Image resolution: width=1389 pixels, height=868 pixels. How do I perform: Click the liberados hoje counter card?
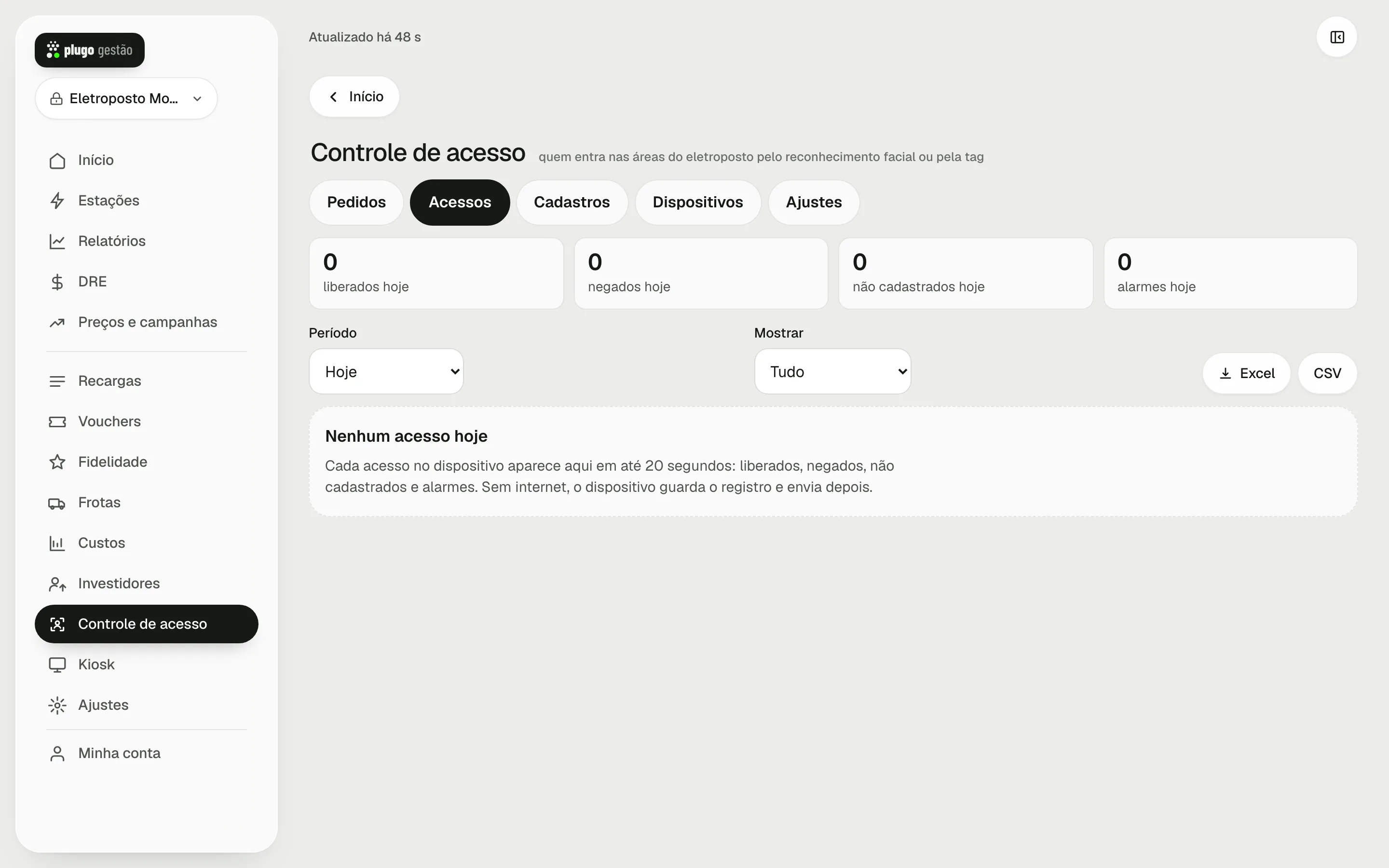tap(436, 274)
